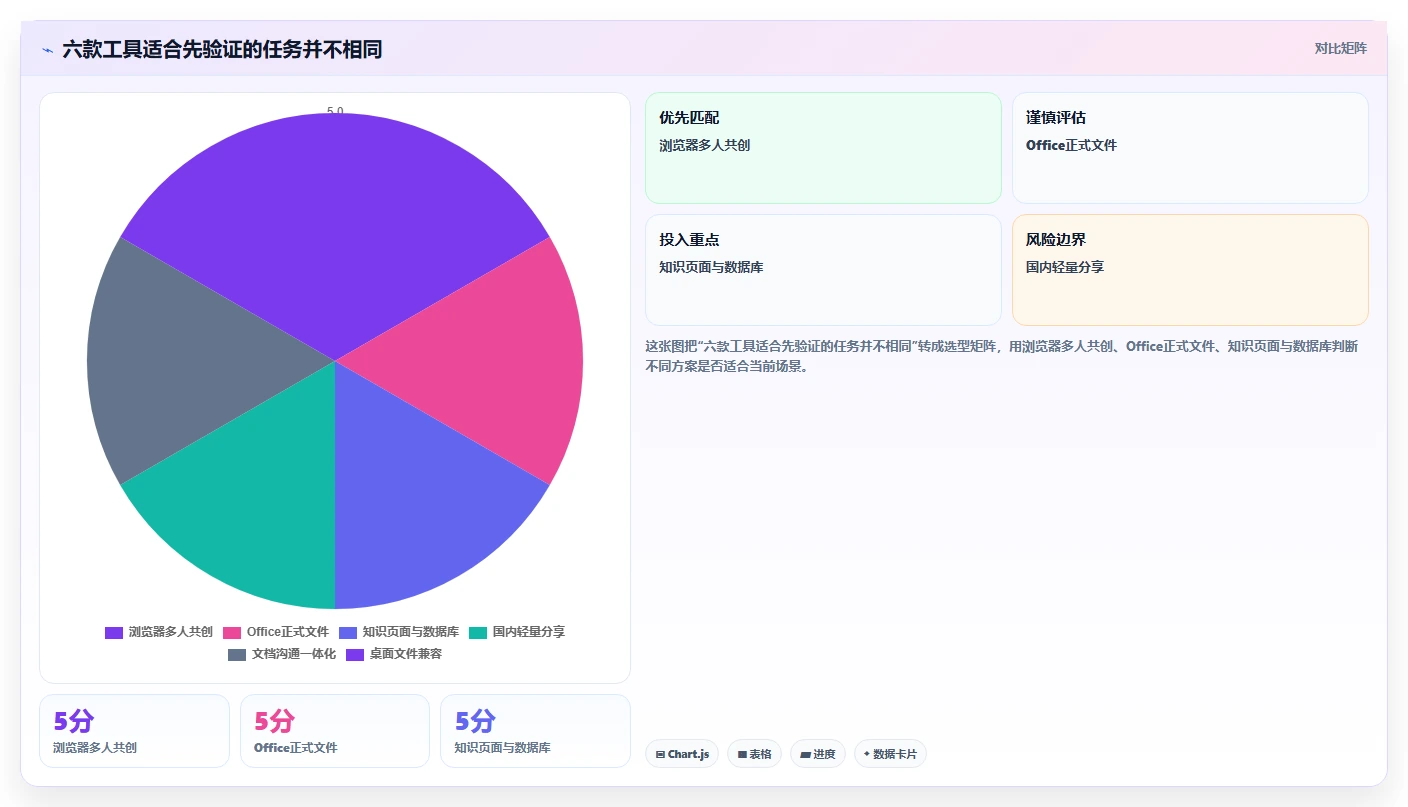The width and height of the screenshot is (1408, 807).
Task: Click the 表格 tag chip
Action: pyautogui.click(x=754, y=754)
